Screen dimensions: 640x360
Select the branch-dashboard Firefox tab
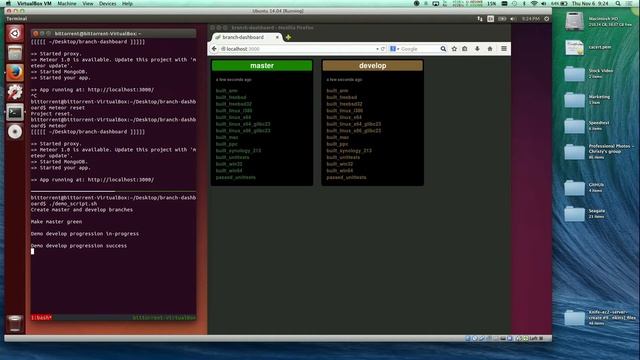pyautogui.click(x=247, y=37)
